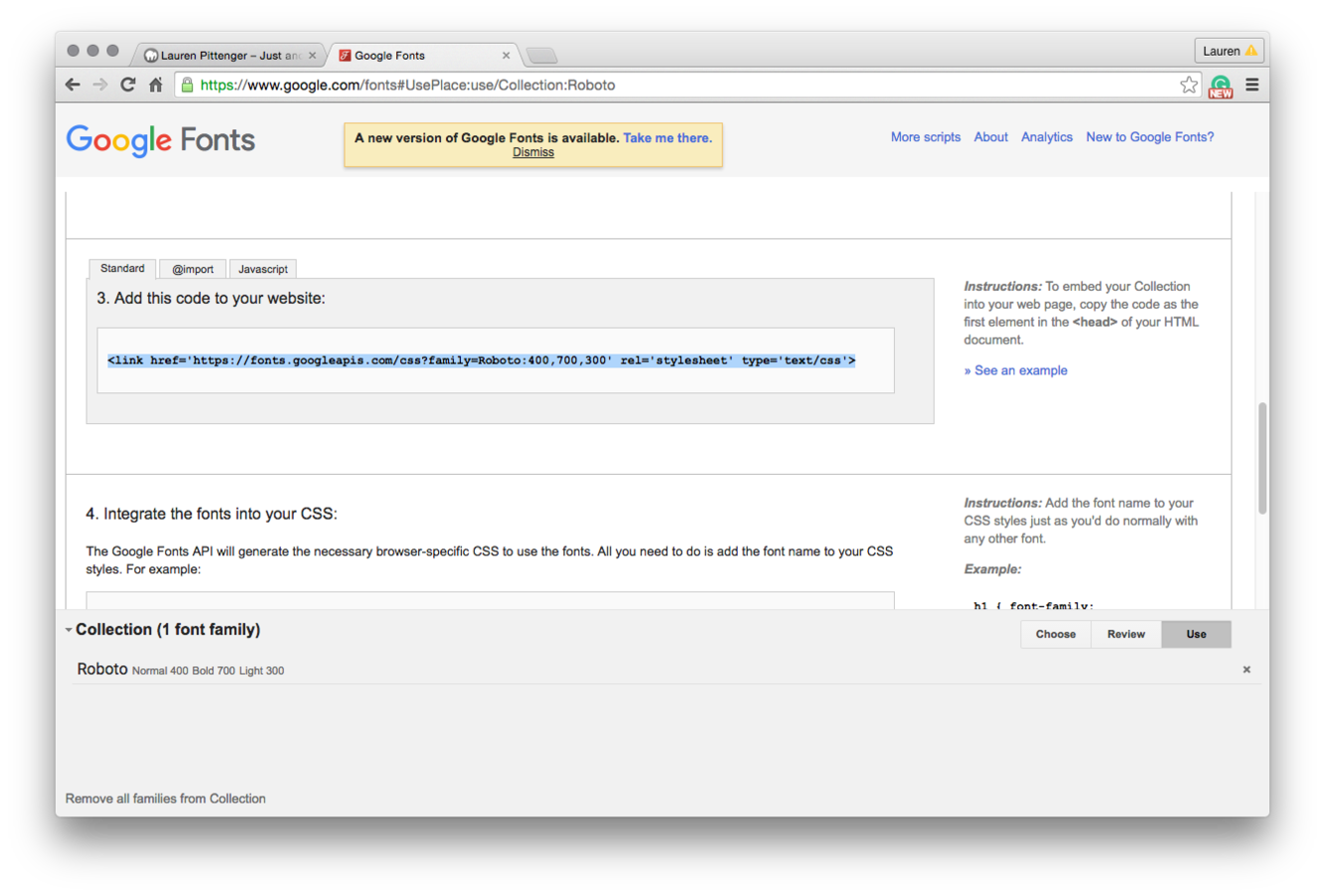Click the Collection (1 font family) heading
1325x896 pixels.
point(168,629)
